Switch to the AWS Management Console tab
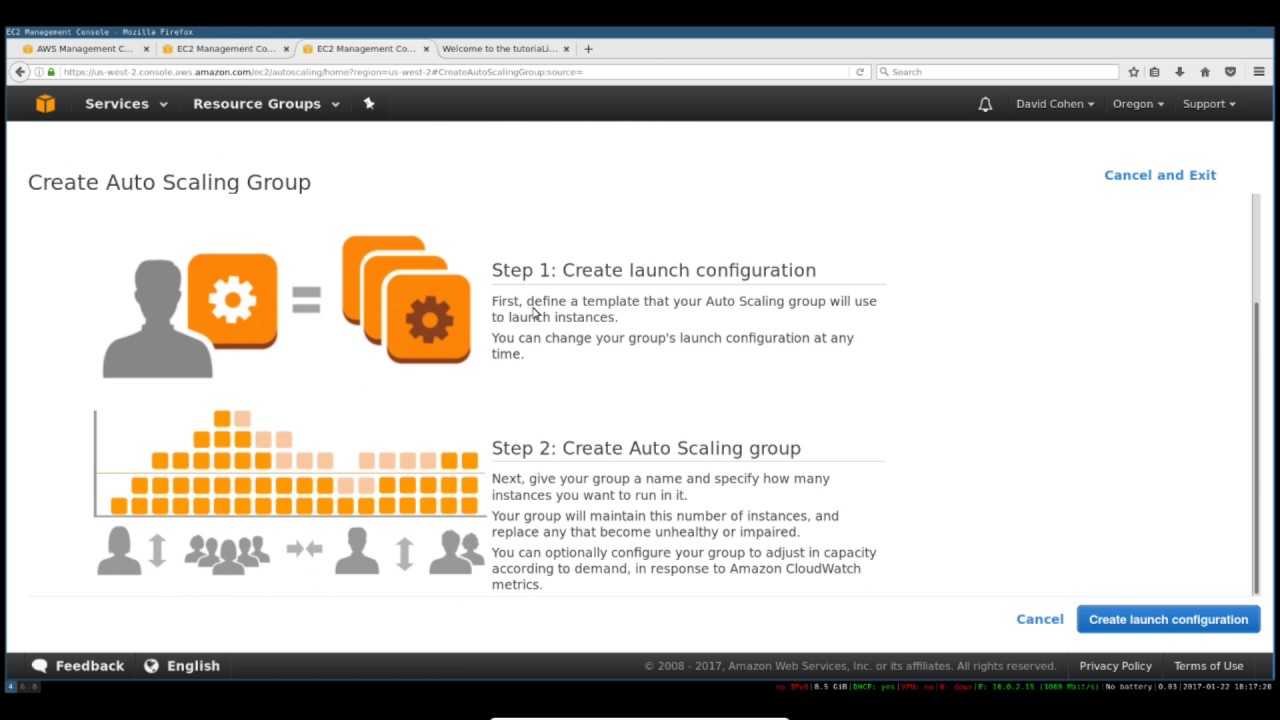This screenshot has width=1280, height=720. pyautogui.click(x=84, y=48)
